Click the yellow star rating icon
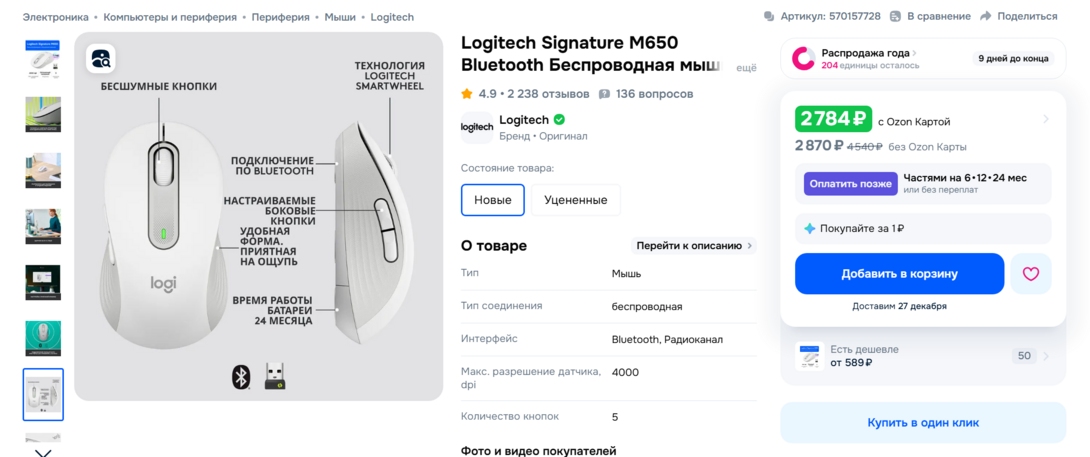Image resolution: width=1090 pixels, height=457 pixels. tap(467, 94)
